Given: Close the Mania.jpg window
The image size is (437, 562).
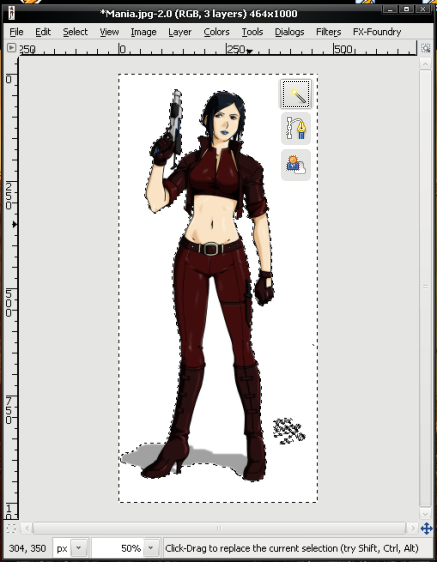Looking at the screenshot, I should (423, 10).
